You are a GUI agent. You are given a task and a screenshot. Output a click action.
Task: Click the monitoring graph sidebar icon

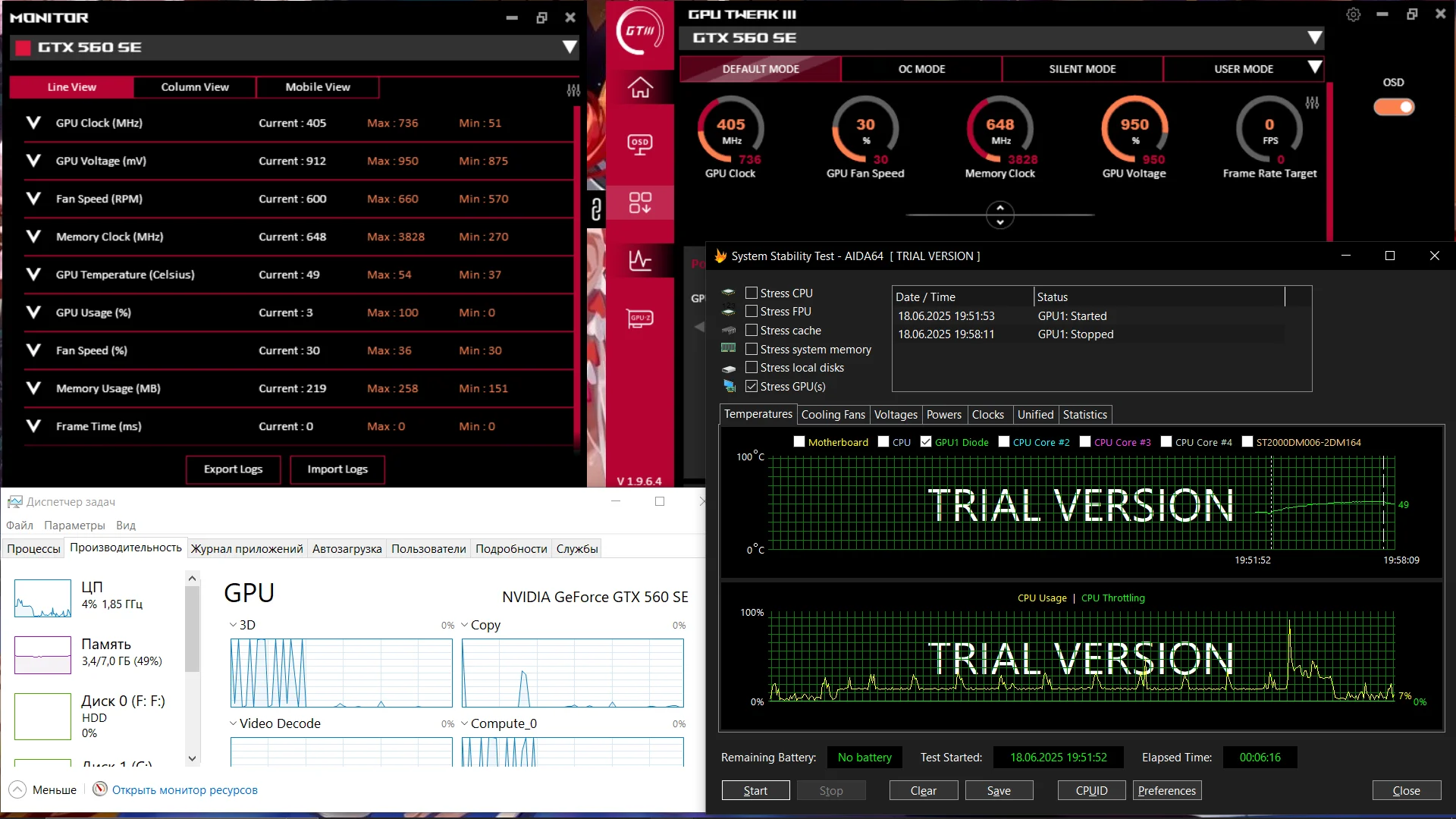[x=640, y=260]
